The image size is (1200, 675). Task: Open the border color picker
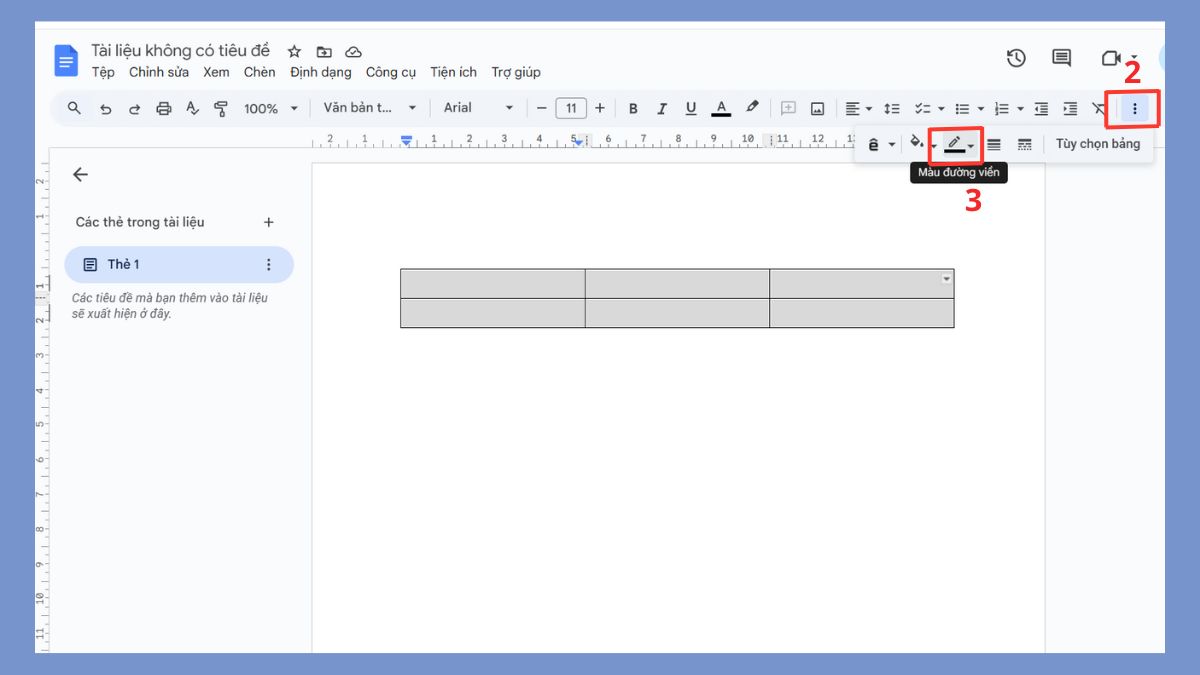(x=955, y=144)
